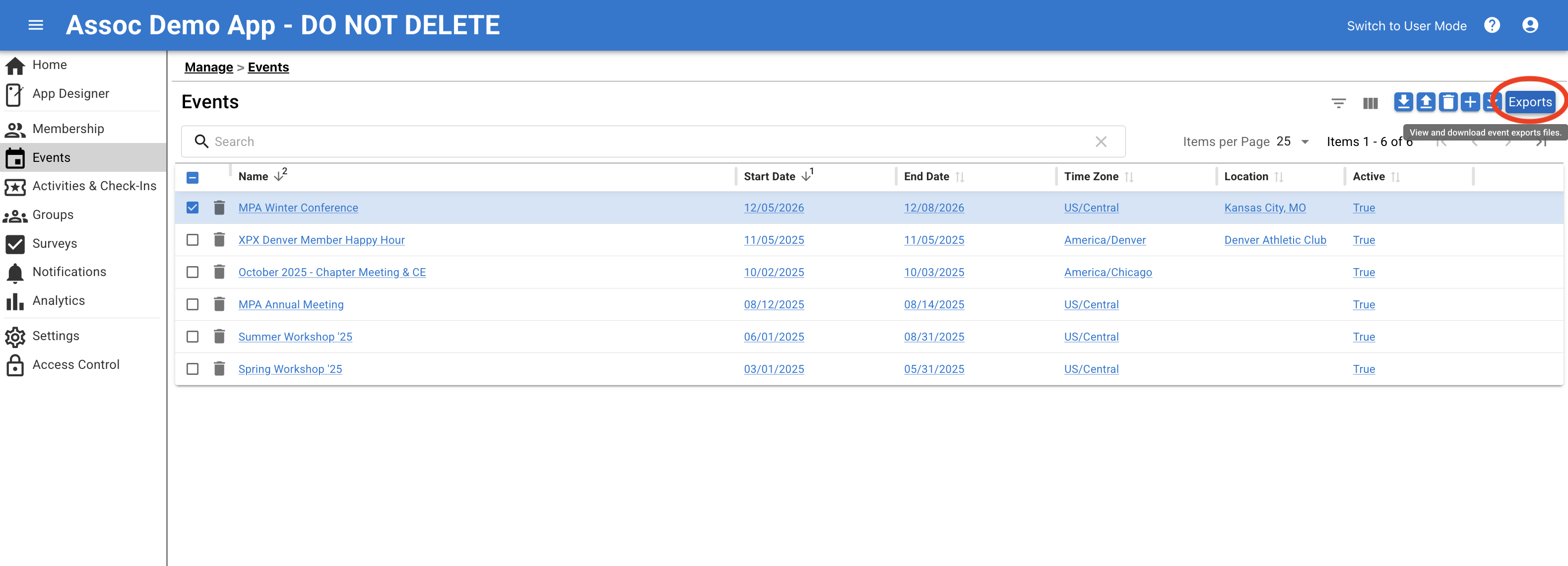1568x566 pixels.
Task: Click the filter list icon
Action: pyautogui.click(x=1338, y=103)
